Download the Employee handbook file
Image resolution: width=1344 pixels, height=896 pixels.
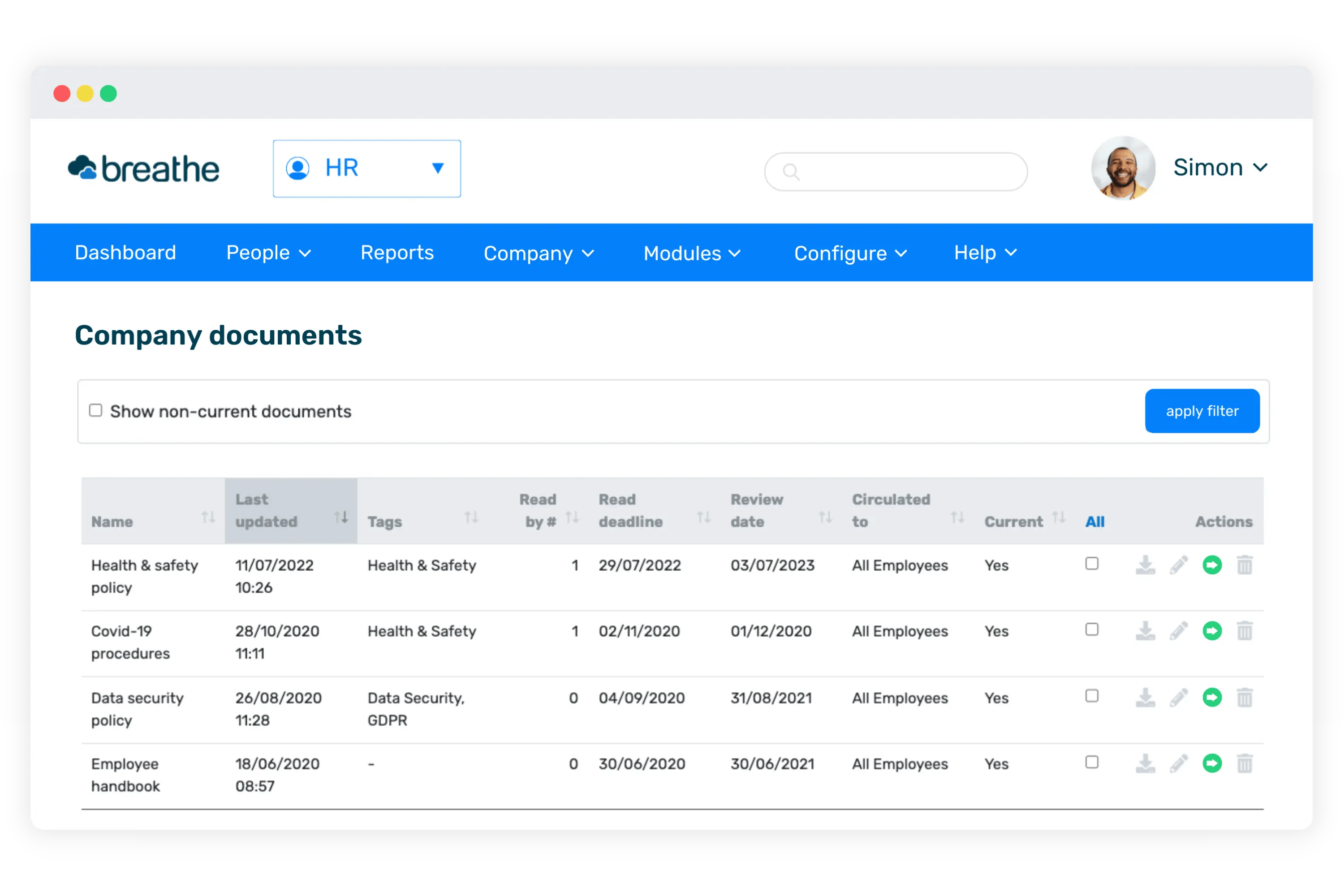(x=1145, y=763)
